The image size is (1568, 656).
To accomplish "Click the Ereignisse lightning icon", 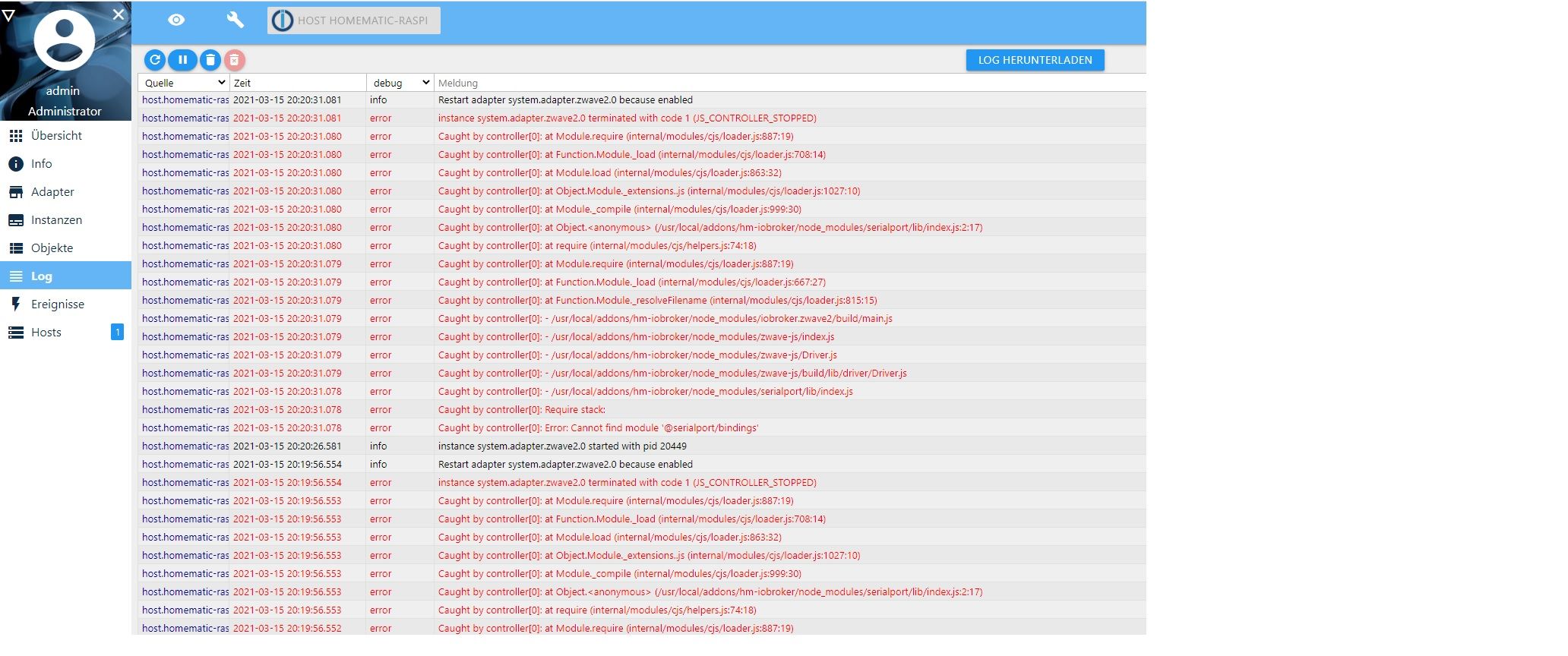I will 16,304.
